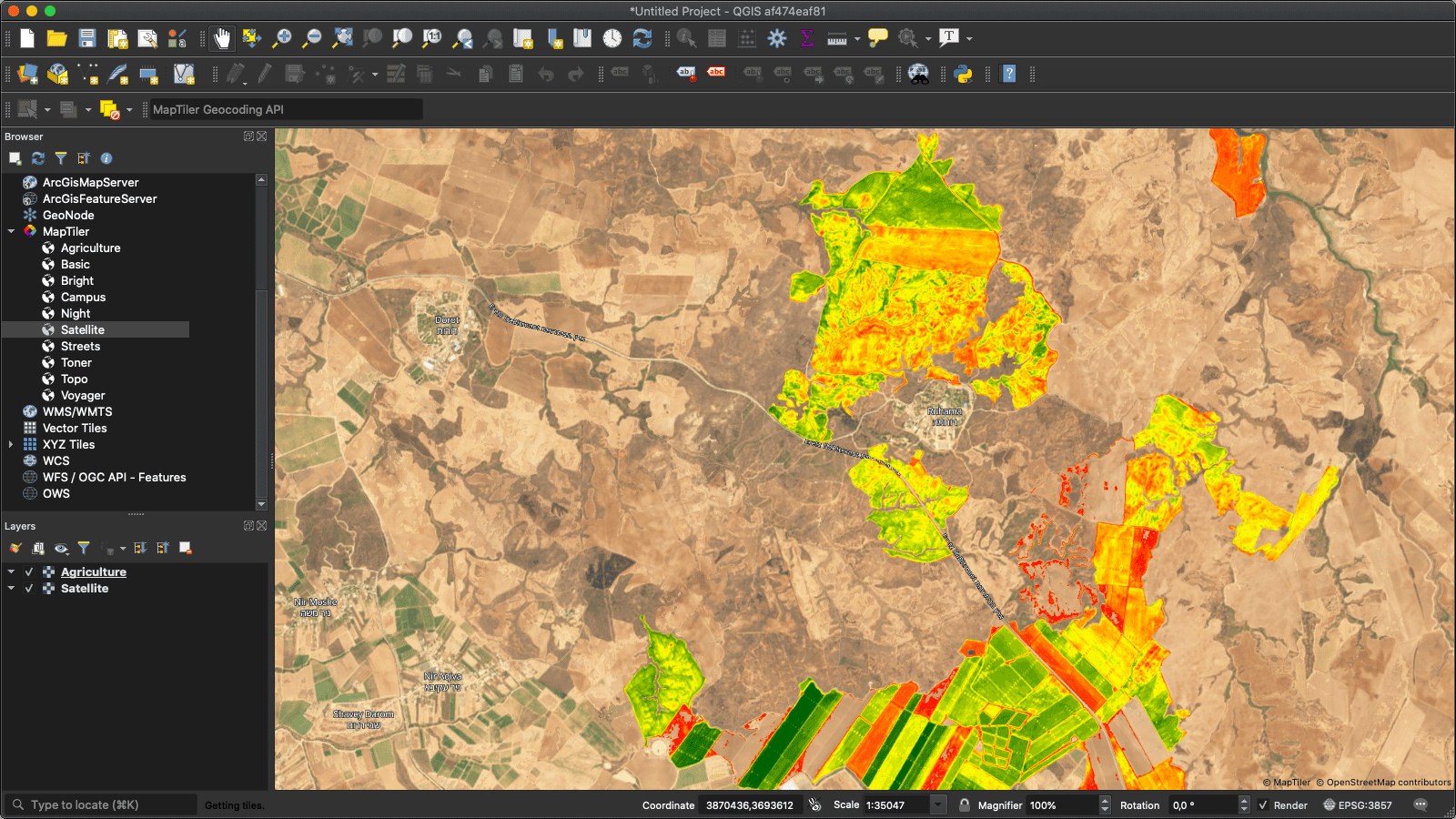1456x819 pixels.
Task: Click the Filter Legend funnel in Layers panel
Action: [x=84, y=548]
